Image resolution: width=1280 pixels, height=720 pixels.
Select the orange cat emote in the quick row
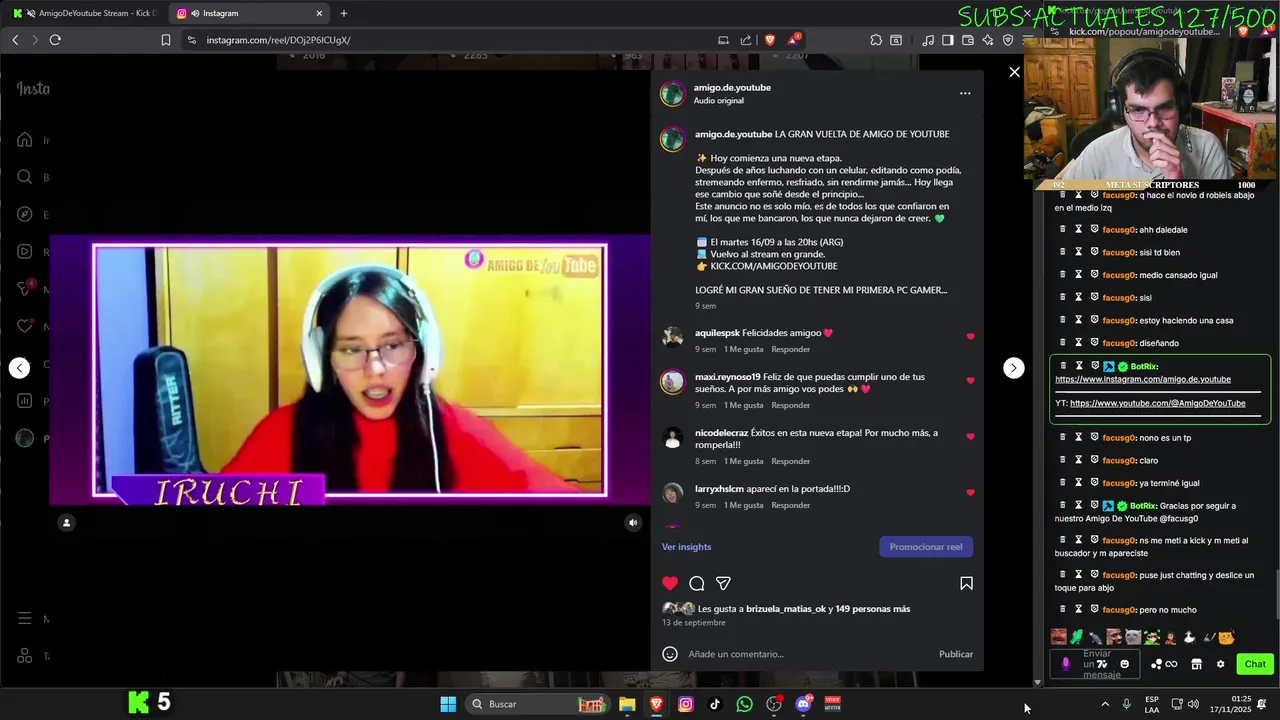pyautogui.click(x=1226, y=637)
